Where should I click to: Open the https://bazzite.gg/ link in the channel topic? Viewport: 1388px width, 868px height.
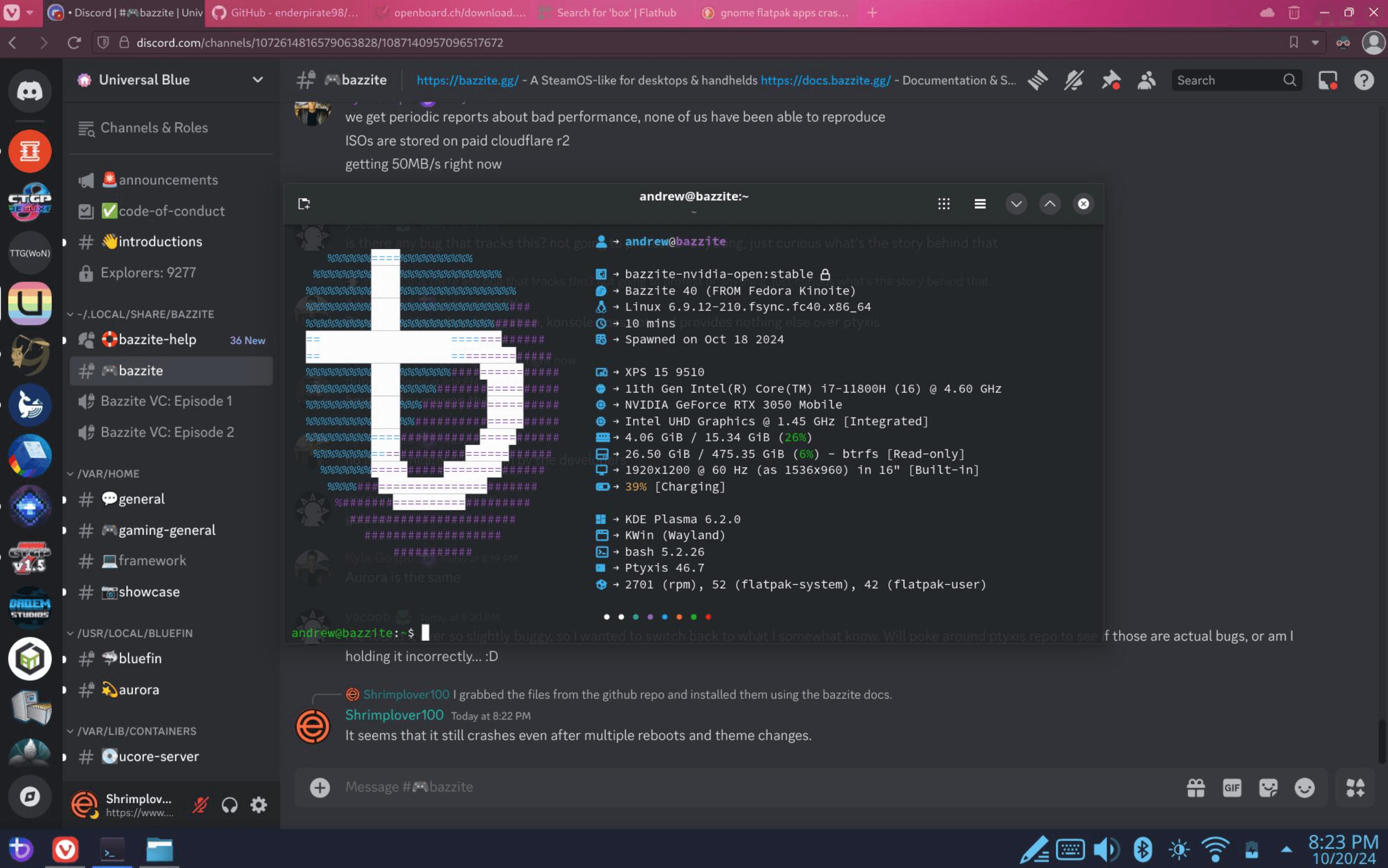[467, 80]
